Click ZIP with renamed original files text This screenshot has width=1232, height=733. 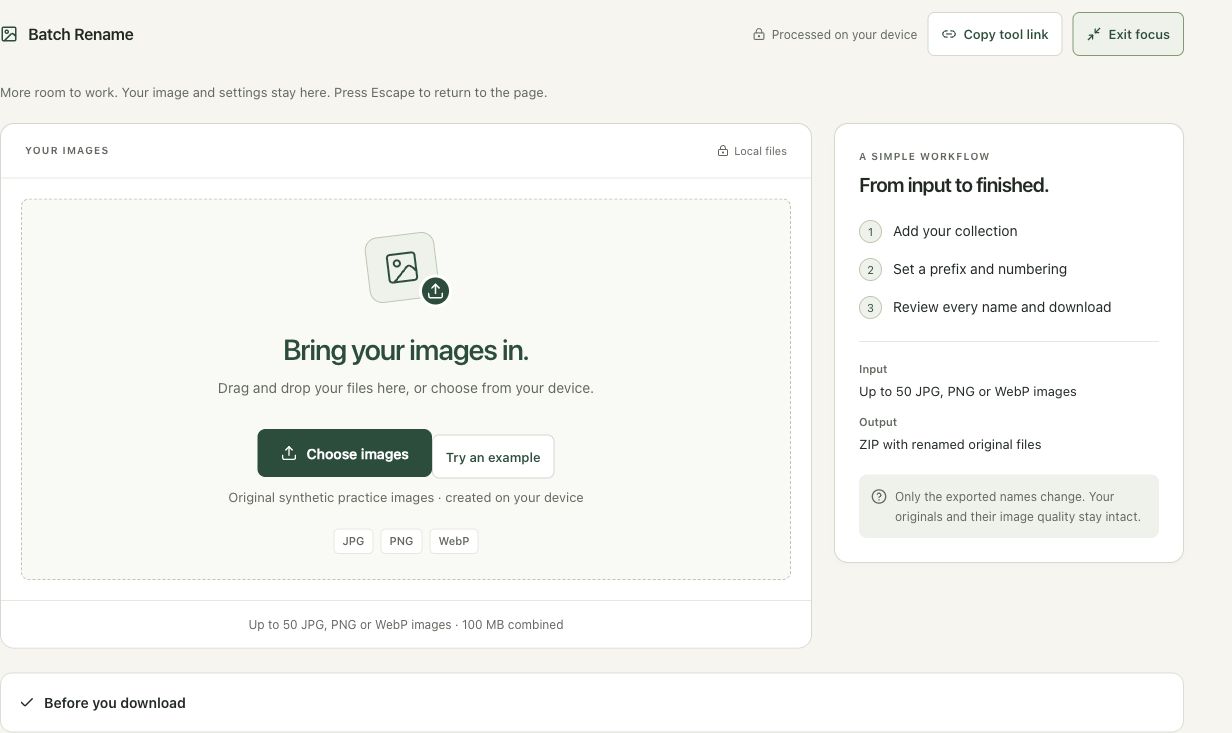[x=950, y=444]
